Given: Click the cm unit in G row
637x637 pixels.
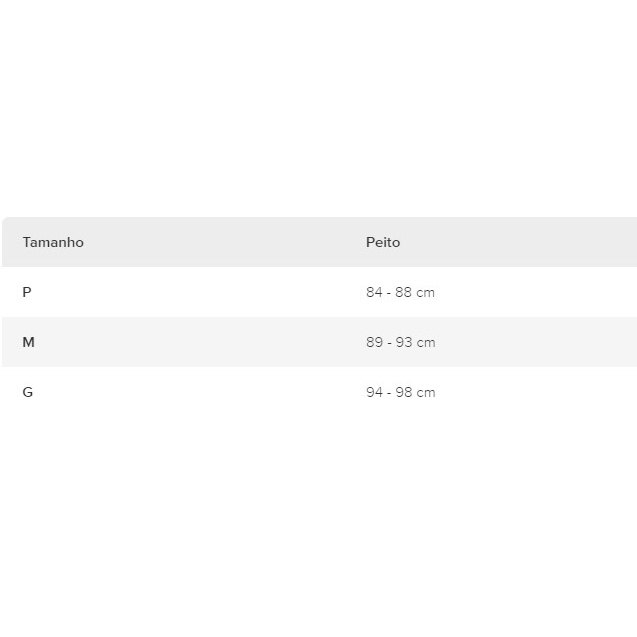Looking at the screenshot, I should 427,392.
